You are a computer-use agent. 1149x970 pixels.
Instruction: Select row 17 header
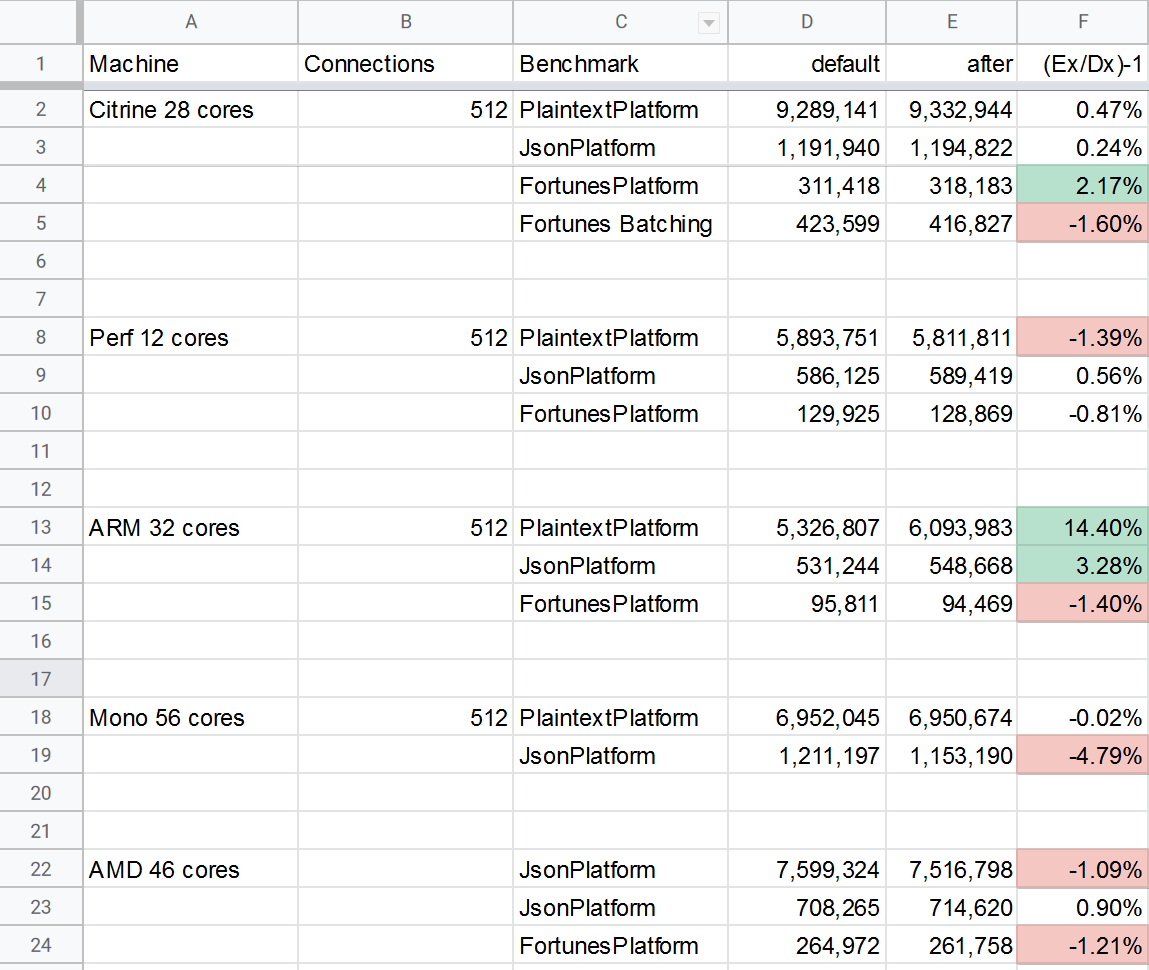pos(41,678)
